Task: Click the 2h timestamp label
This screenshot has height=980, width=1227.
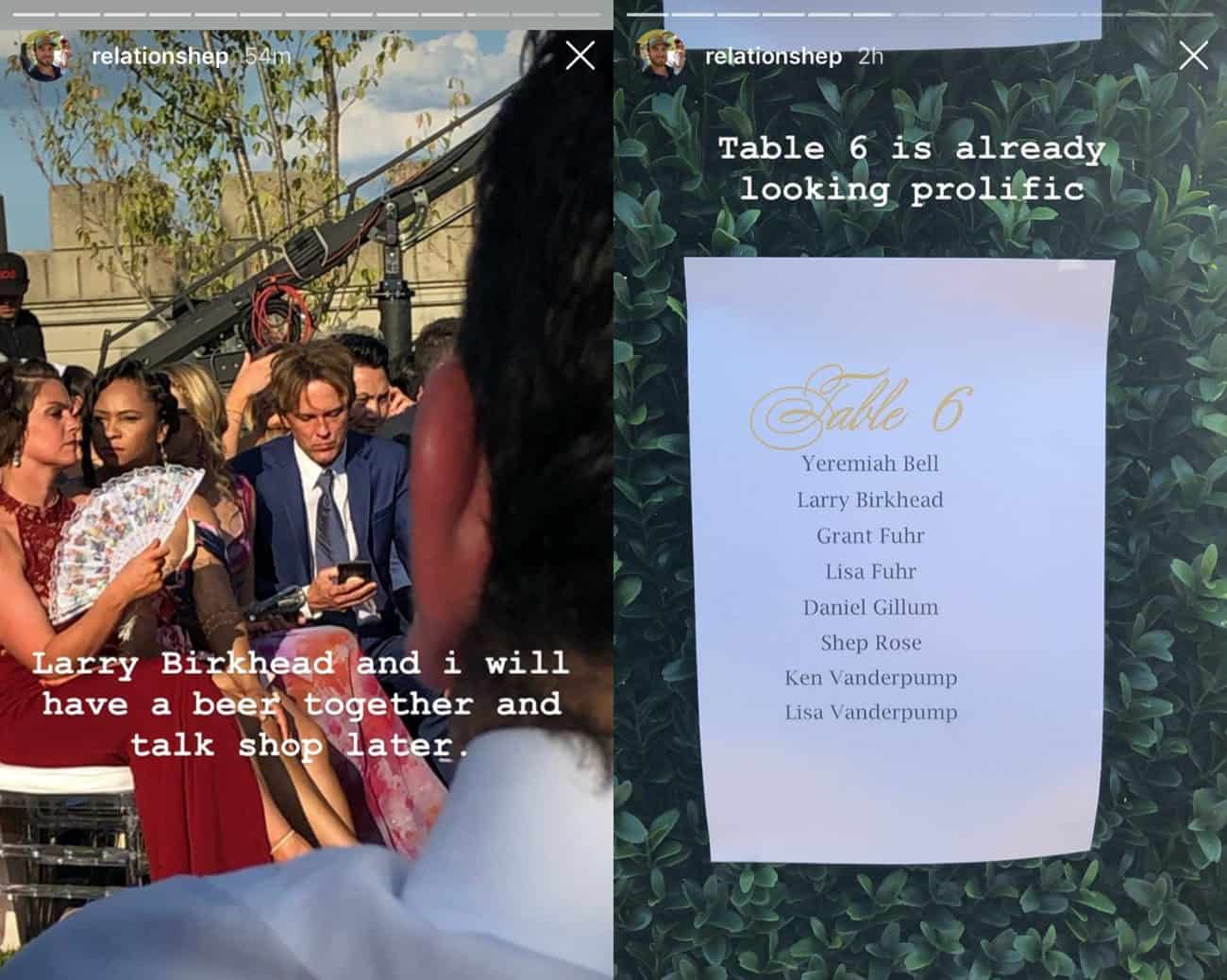Action: (871, 57)
